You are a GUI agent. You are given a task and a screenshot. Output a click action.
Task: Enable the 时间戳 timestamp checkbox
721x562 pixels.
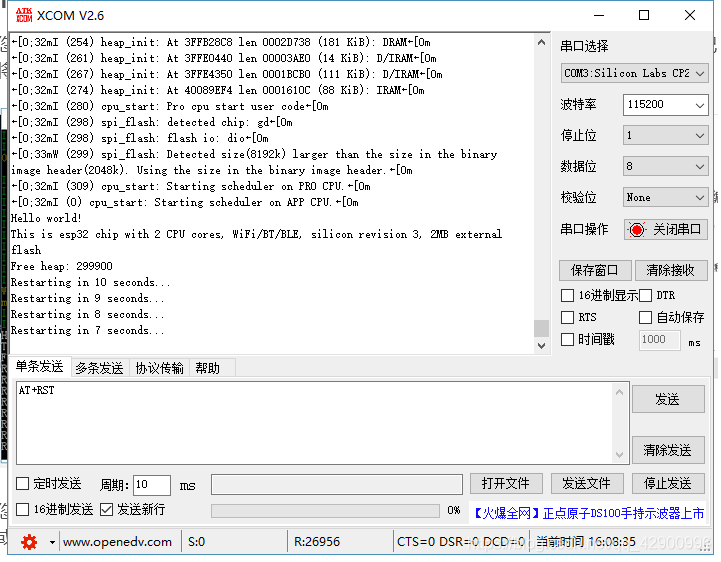click(567, 340)
